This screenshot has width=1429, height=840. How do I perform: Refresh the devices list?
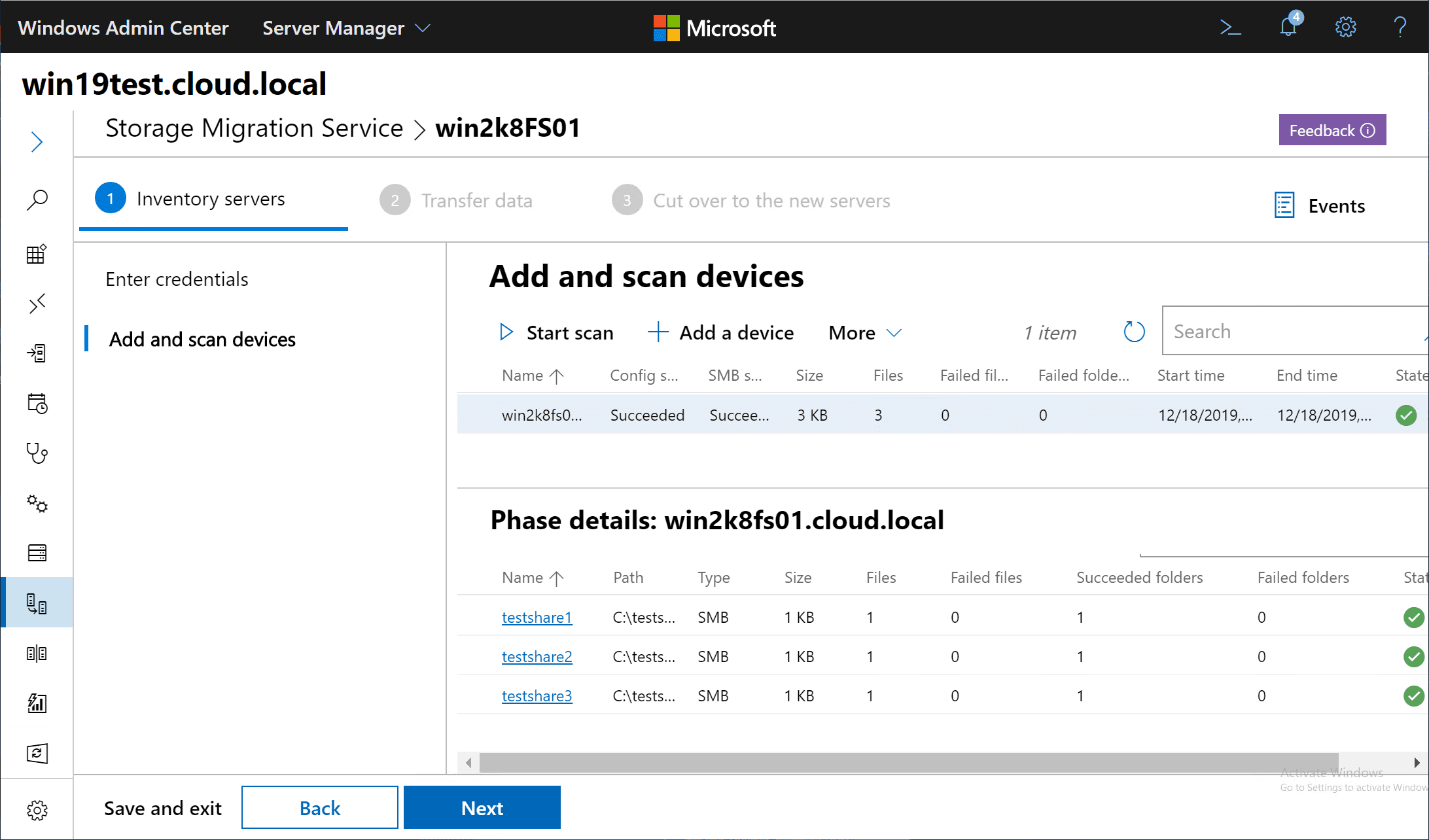coord(1134,332)
